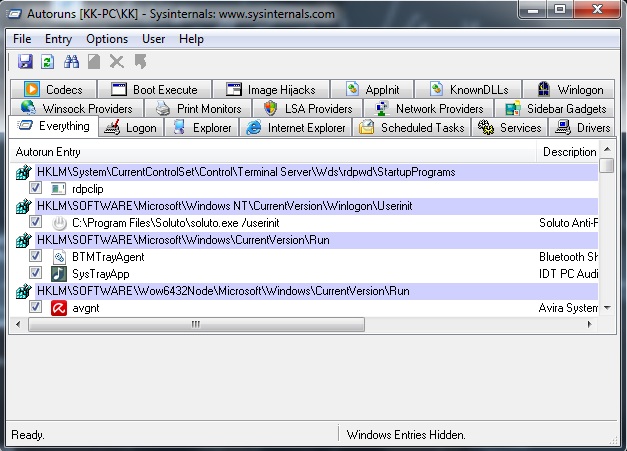Open the AppInit tab
This screenshot has width=627, height=451.
[x=373, y=89]
